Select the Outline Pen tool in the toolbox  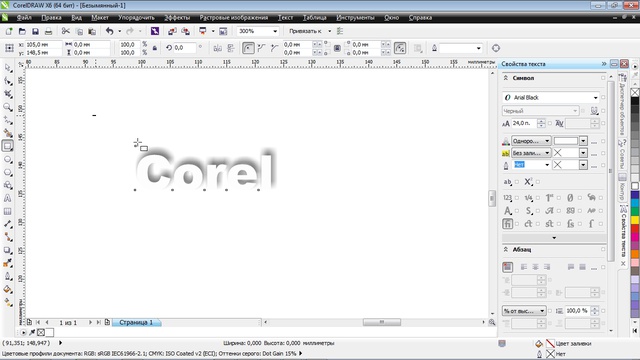[x=8, y=276]
